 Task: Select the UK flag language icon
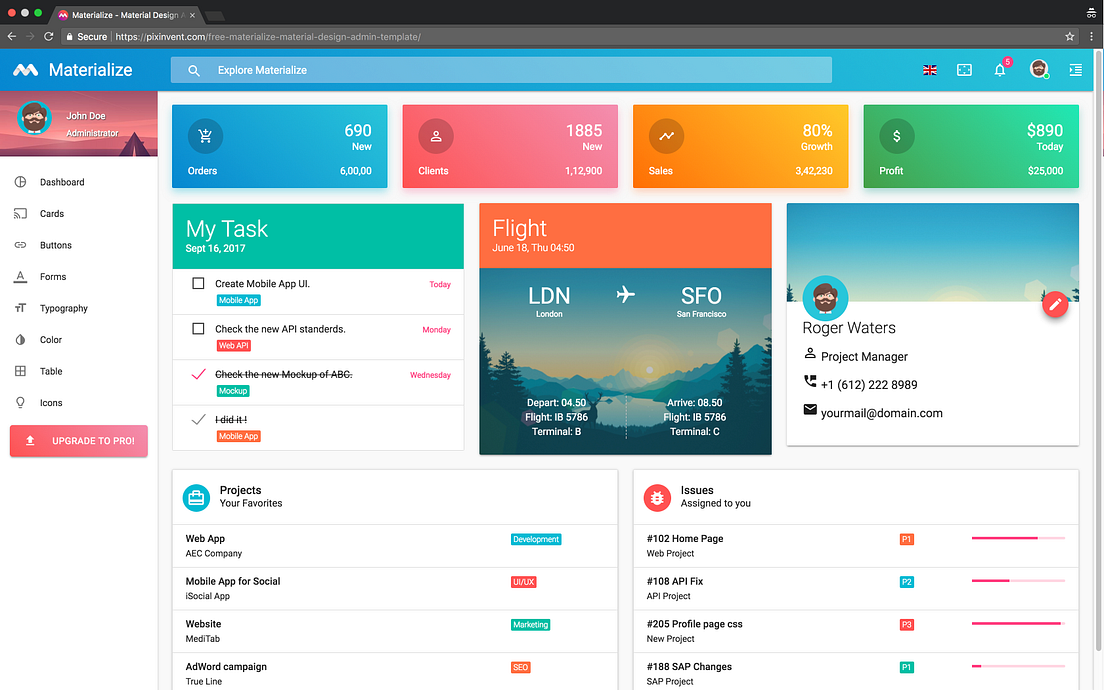[930, 70]
